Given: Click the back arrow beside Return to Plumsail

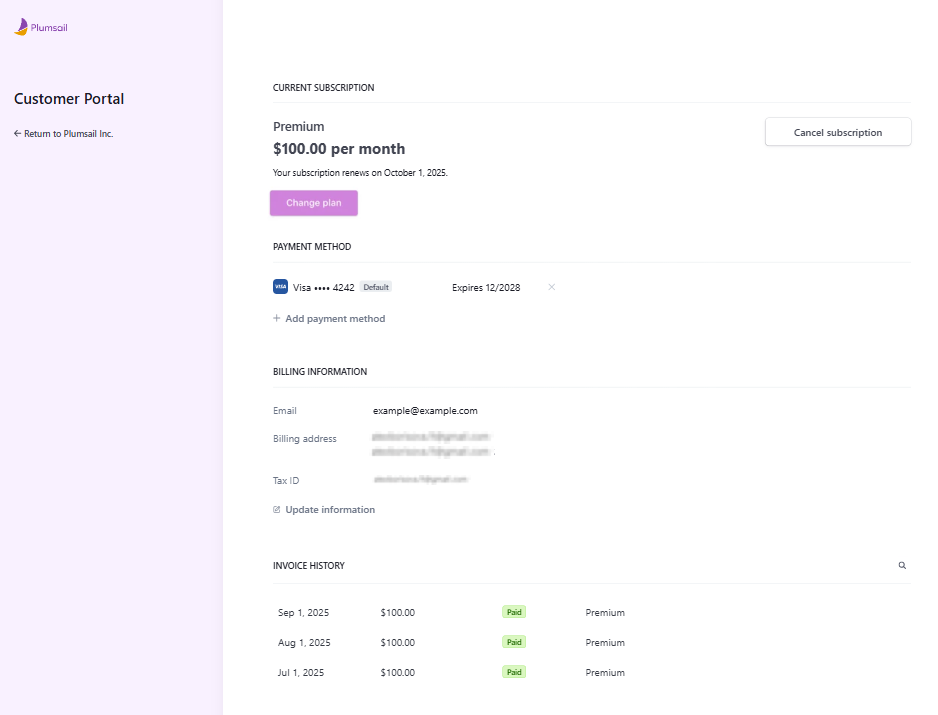Looking at the screenshot, I should pyautogui.click(x=17, y=134).
